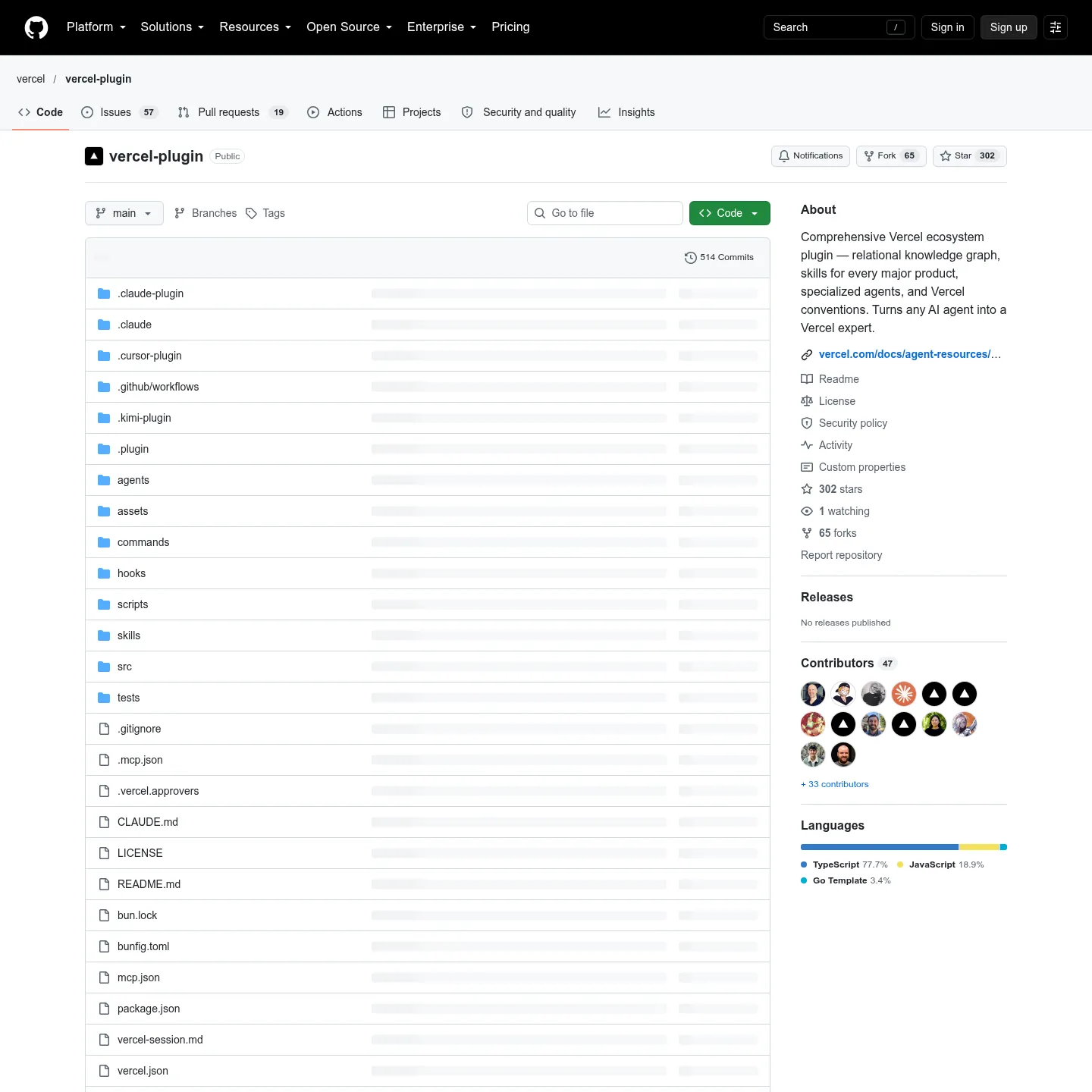Focus the Go to file search field
The width and height of the screenshot is (1092, 1092).
point(605,213)
